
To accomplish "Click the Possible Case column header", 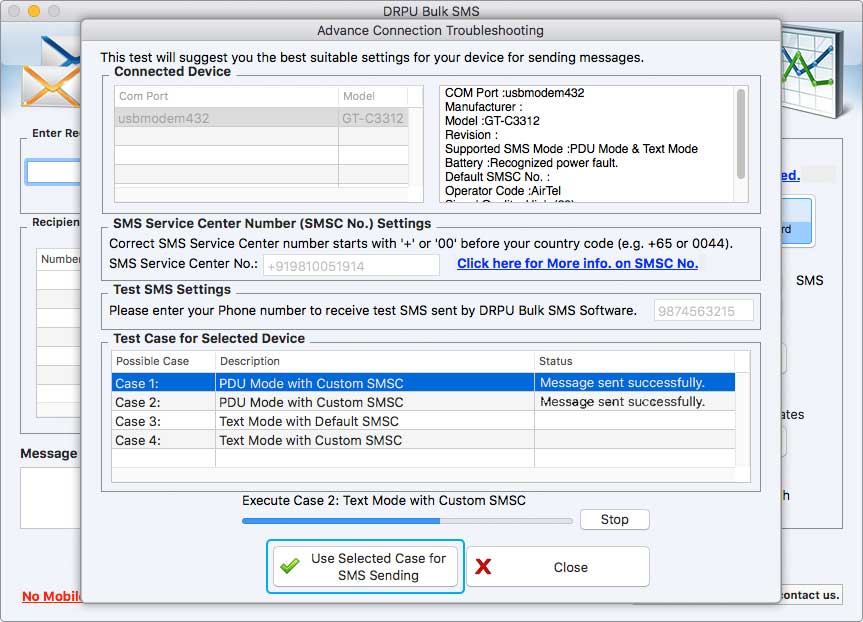I will click(x=163, y=361).
